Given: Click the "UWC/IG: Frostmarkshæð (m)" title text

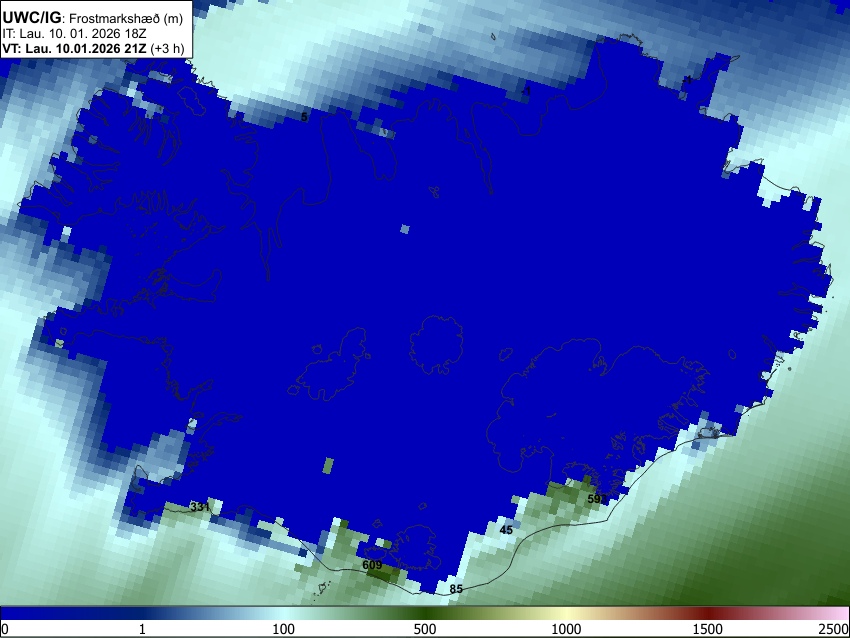Looking at the screenshot, I should 93,18.
